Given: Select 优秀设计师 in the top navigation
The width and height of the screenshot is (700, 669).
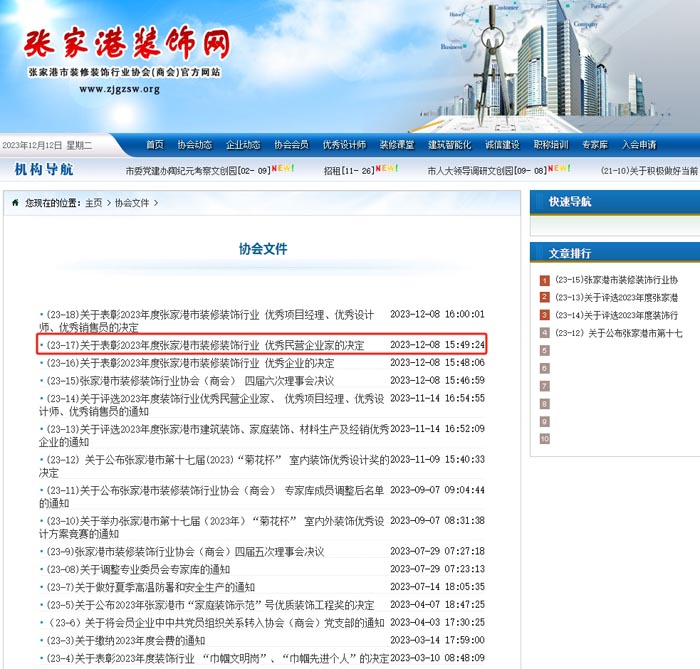Looking at the screenshot, I should click(x=344, y=145).
